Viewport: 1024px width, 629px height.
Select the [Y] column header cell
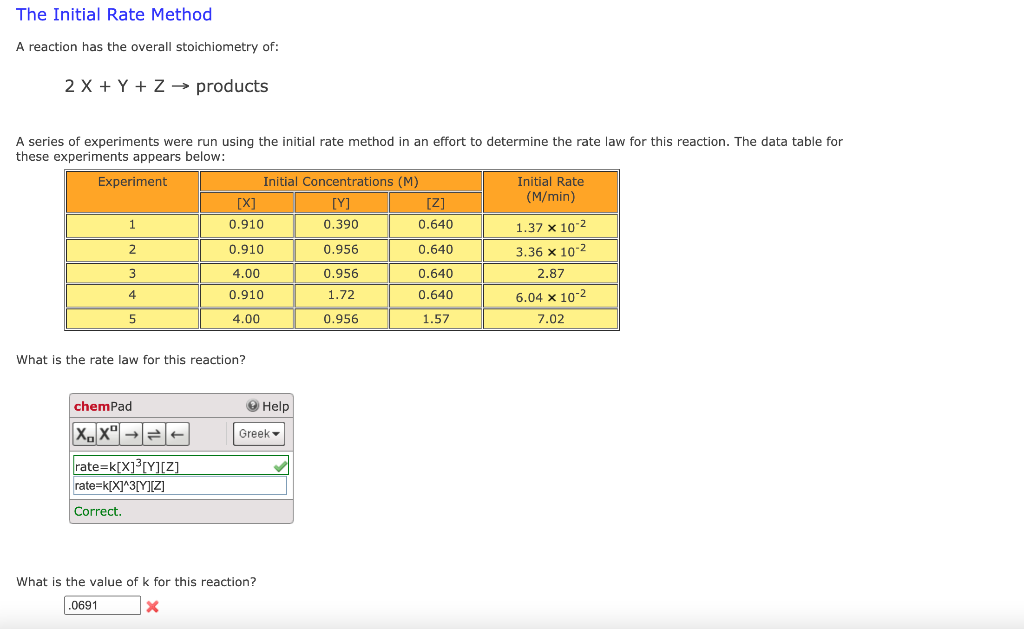(341, 201)
